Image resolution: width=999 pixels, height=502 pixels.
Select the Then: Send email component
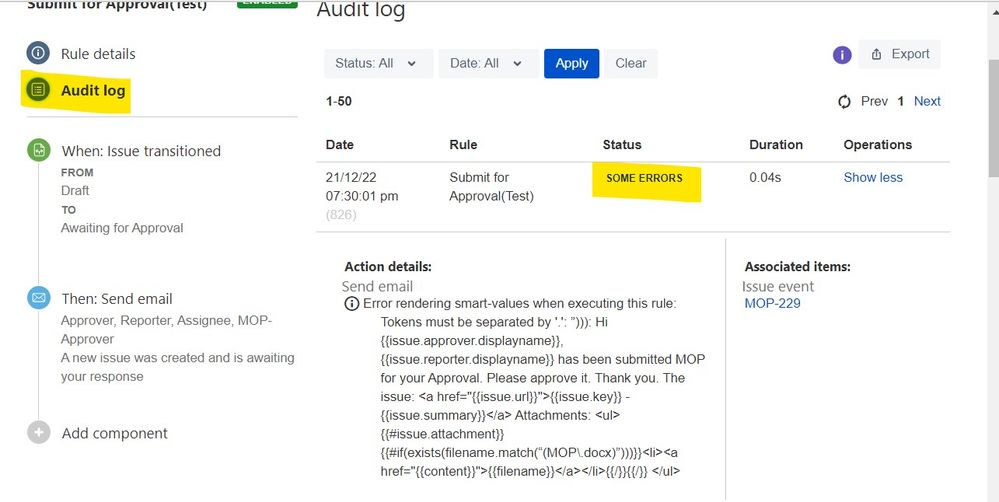117,299
